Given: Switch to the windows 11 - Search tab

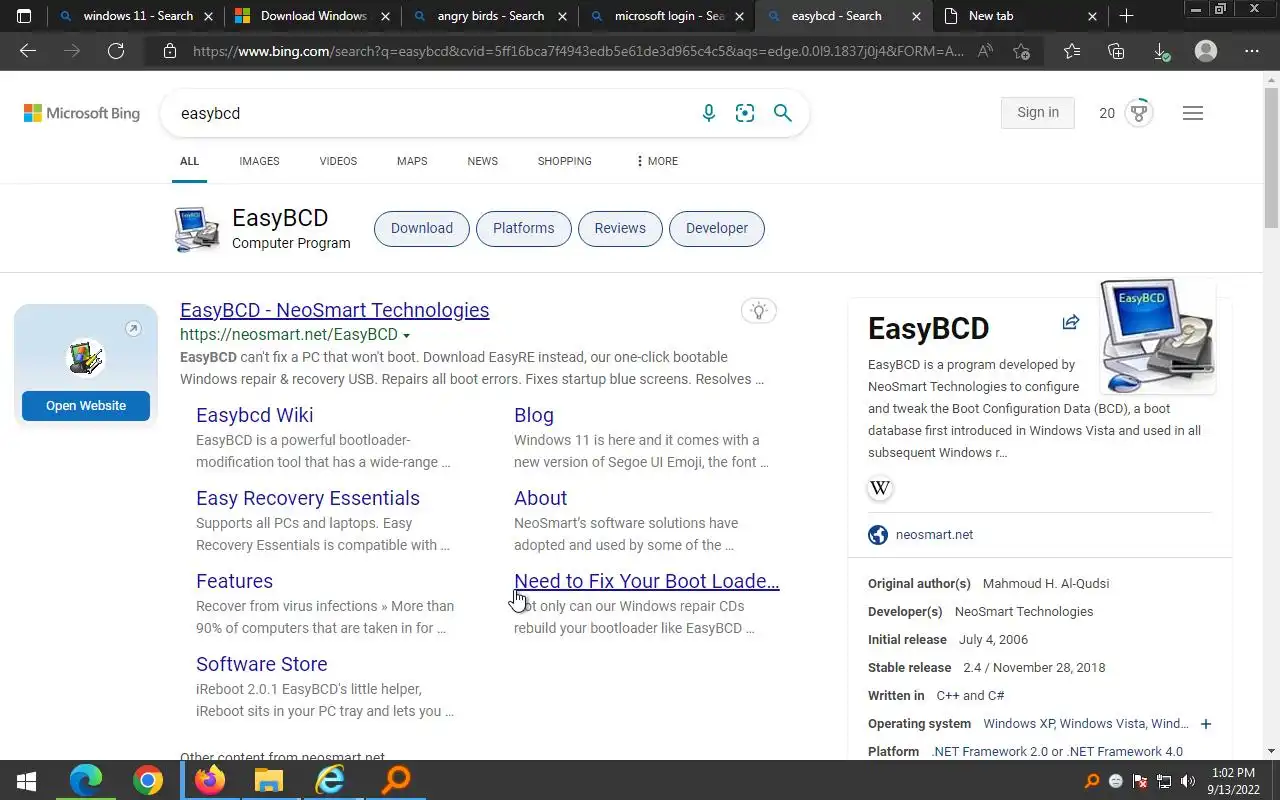Looking at the screenshot, I should coord(136,16).
